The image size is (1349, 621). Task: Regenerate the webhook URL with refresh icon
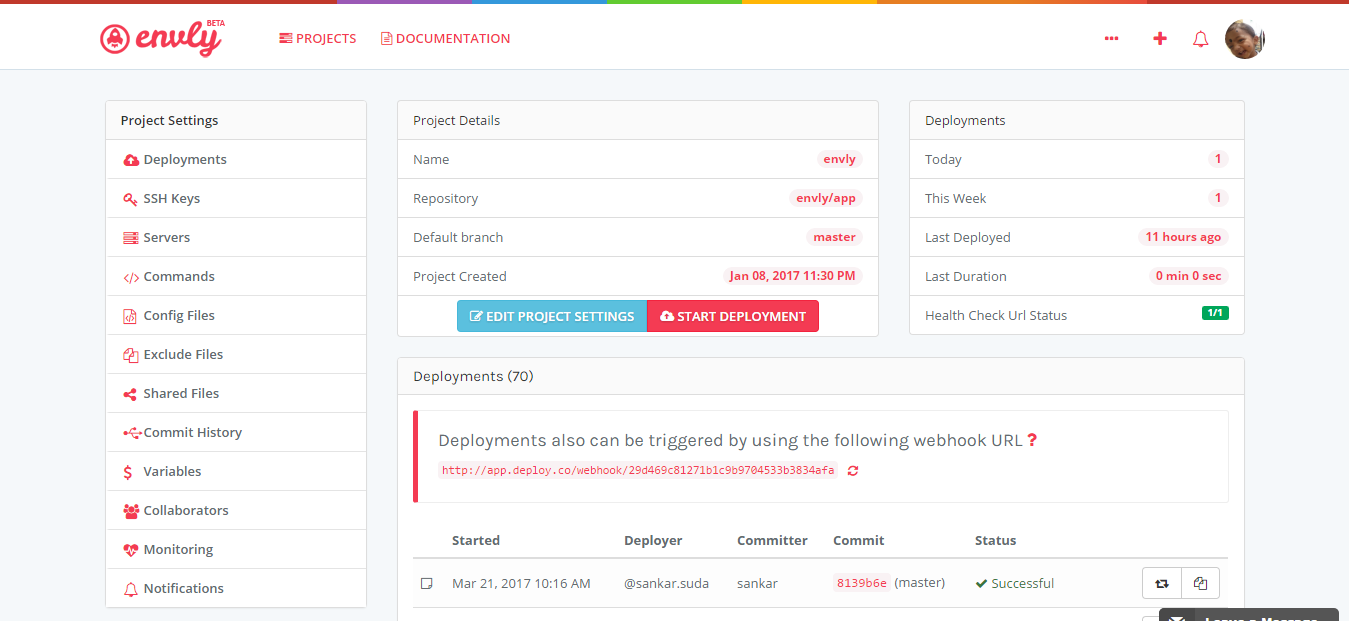point(853,470)
